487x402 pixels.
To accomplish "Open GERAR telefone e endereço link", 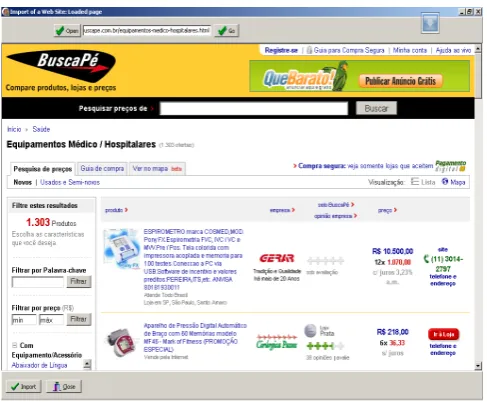I will coord(443,280).
